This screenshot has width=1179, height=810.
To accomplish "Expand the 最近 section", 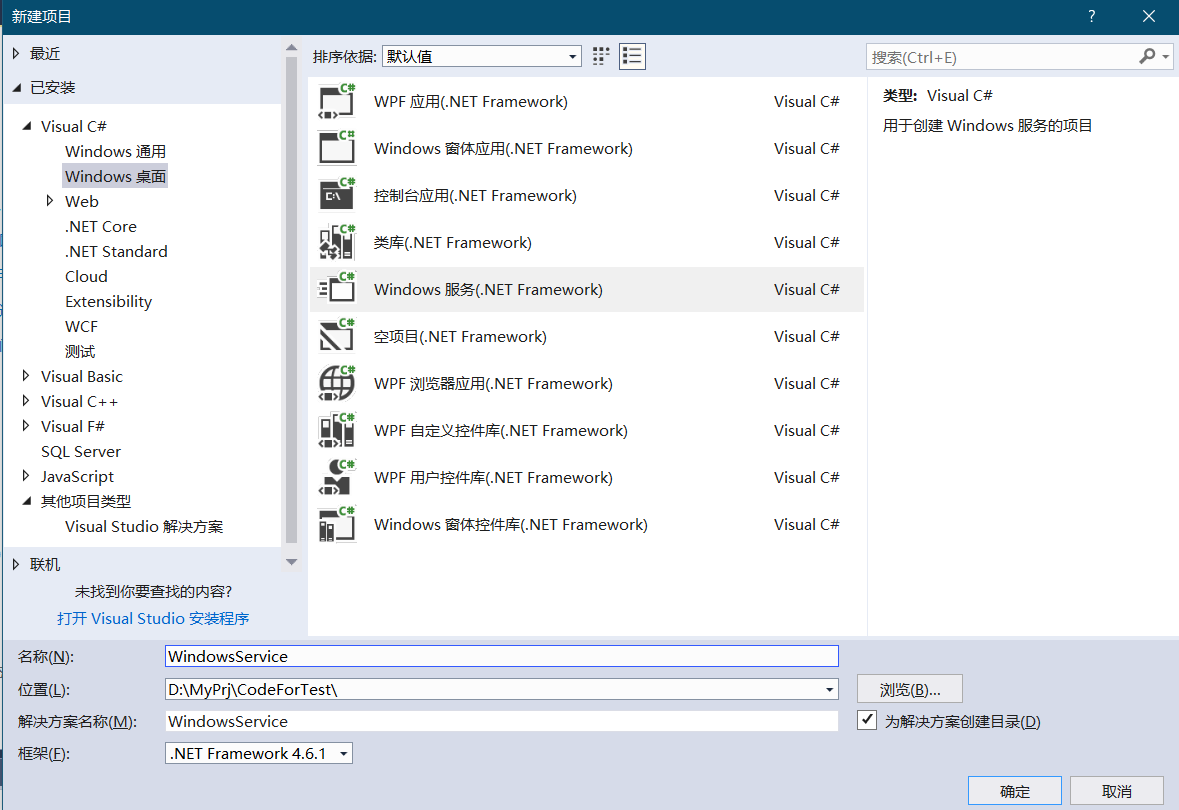I will [x=16, y=53].
